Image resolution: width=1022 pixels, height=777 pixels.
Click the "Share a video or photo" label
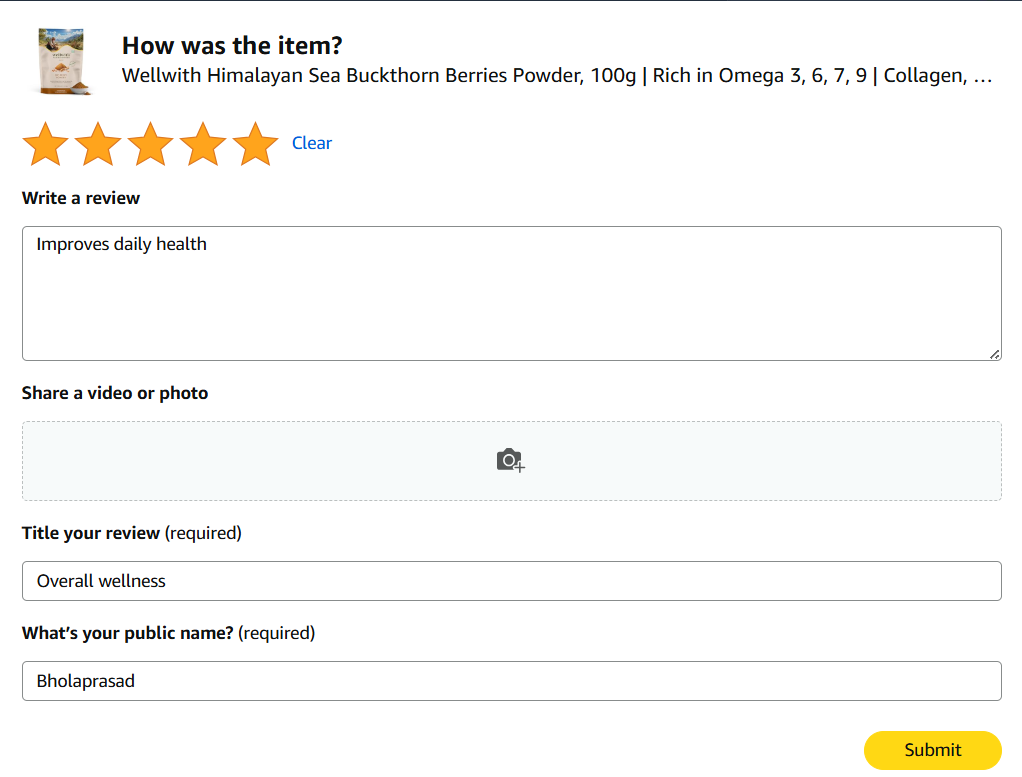[115, 393]
